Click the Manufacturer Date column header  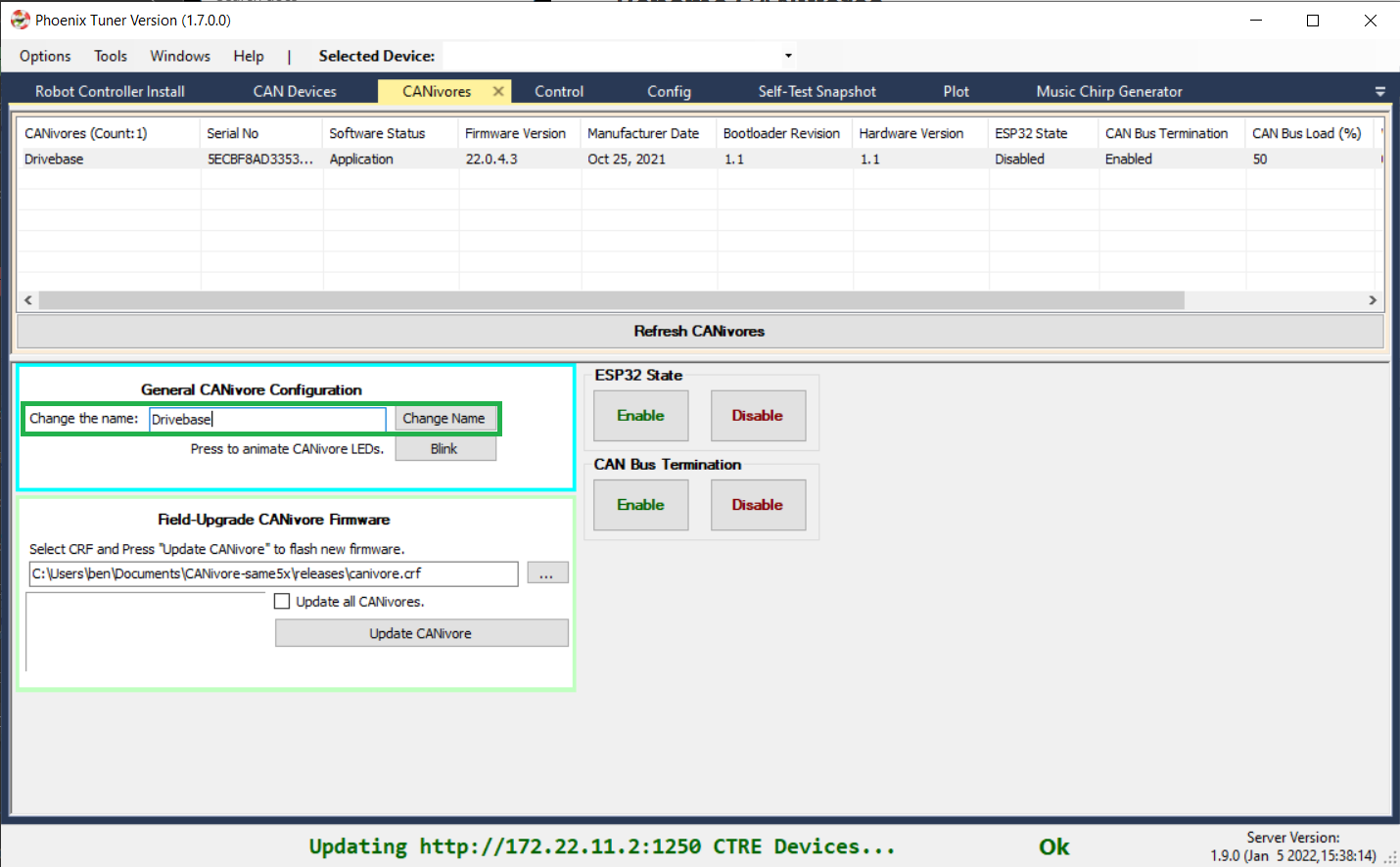pos(649,133)
